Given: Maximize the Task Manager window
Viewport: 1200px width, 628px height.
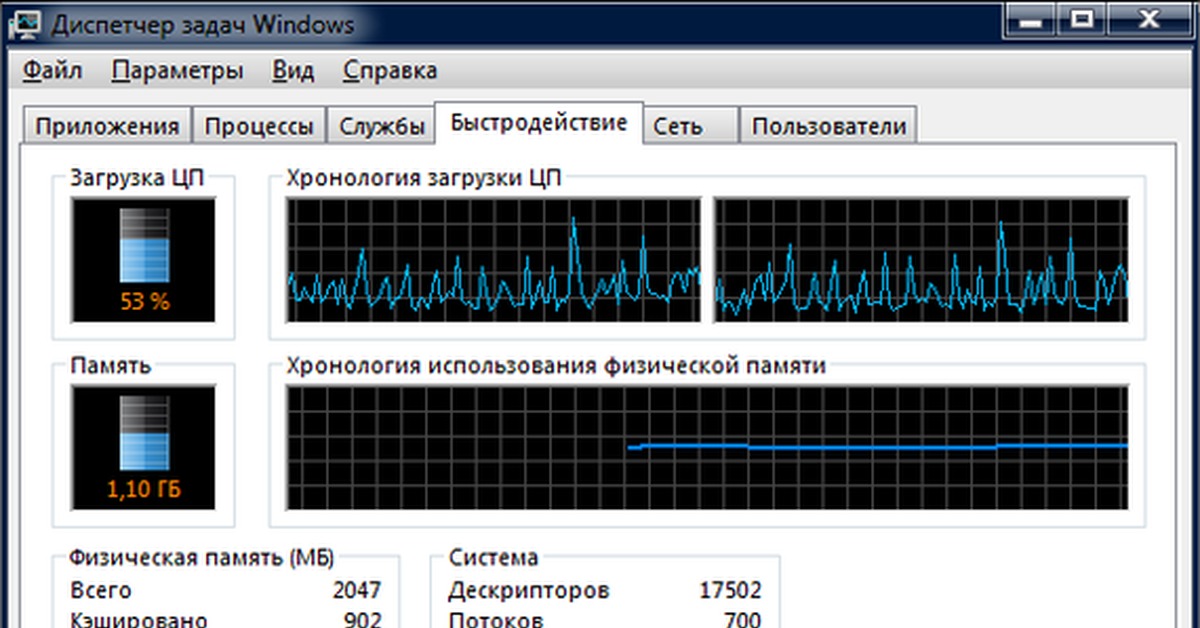Looking at the screenshot, I should 1082,17.
